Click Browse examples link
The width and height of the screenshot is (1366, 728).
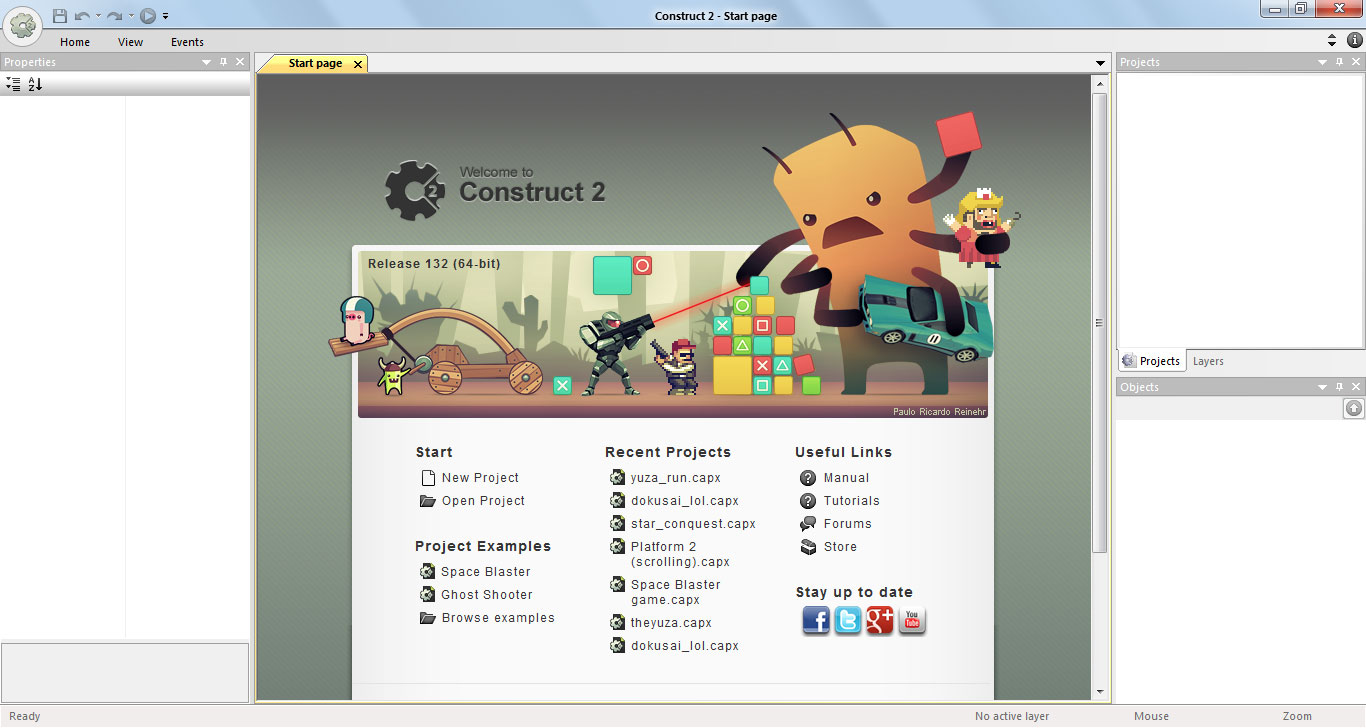pyautogui.click(x=498, y=618)
